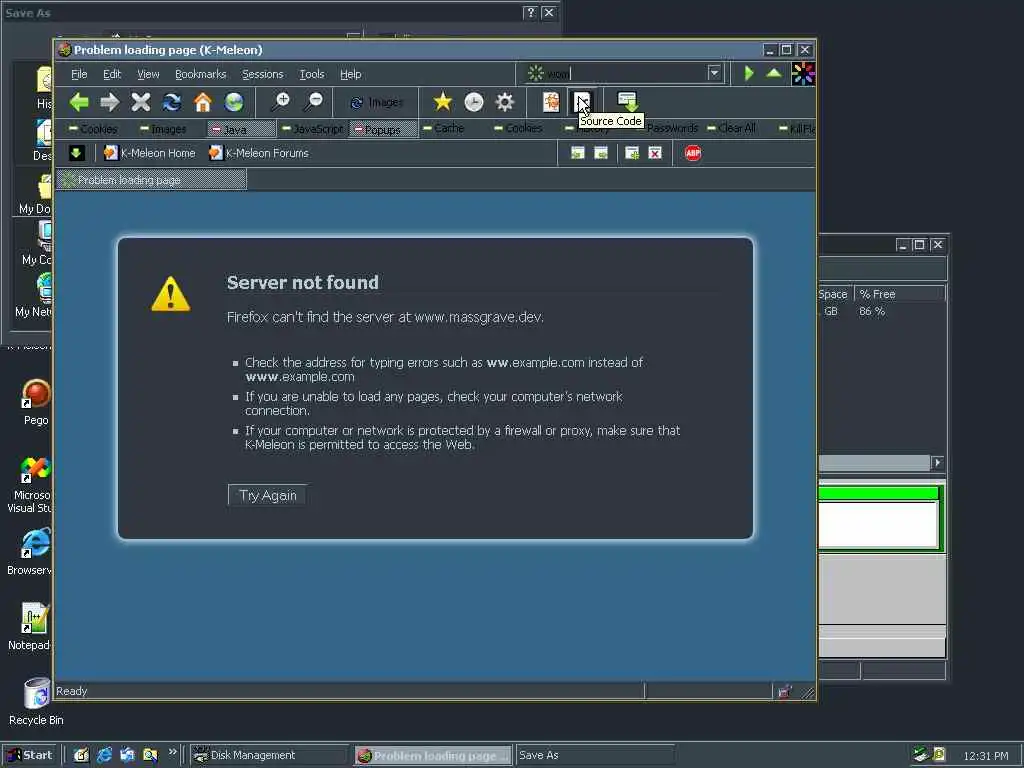Click the orange page icon left of Source Code

click(551, 102)
